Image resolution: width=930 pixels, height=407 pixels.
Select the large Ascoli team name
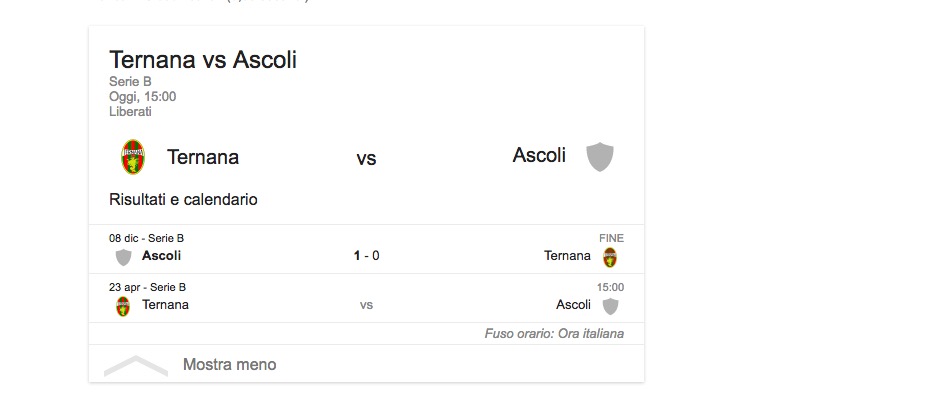tap(539, 155)
